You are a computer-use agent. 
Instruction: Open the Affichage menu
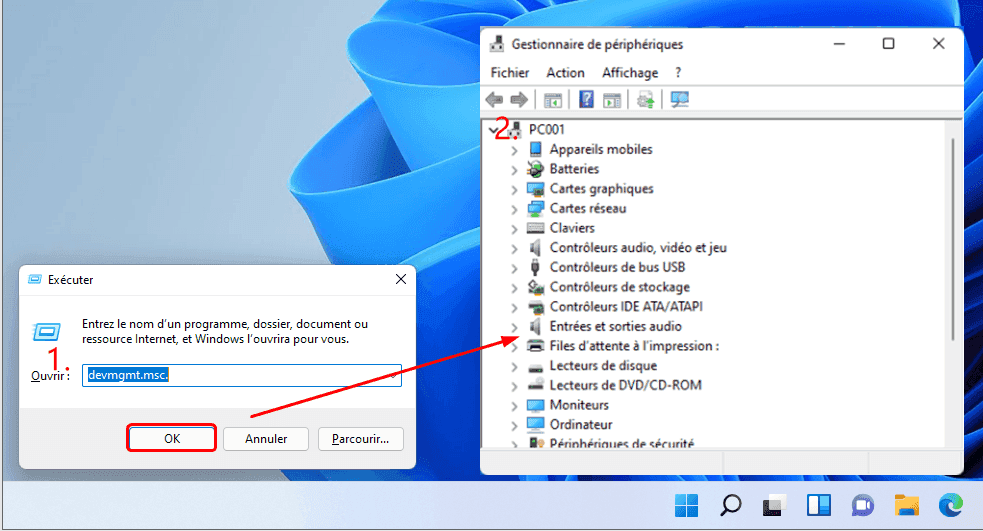(x=630, y=73)
